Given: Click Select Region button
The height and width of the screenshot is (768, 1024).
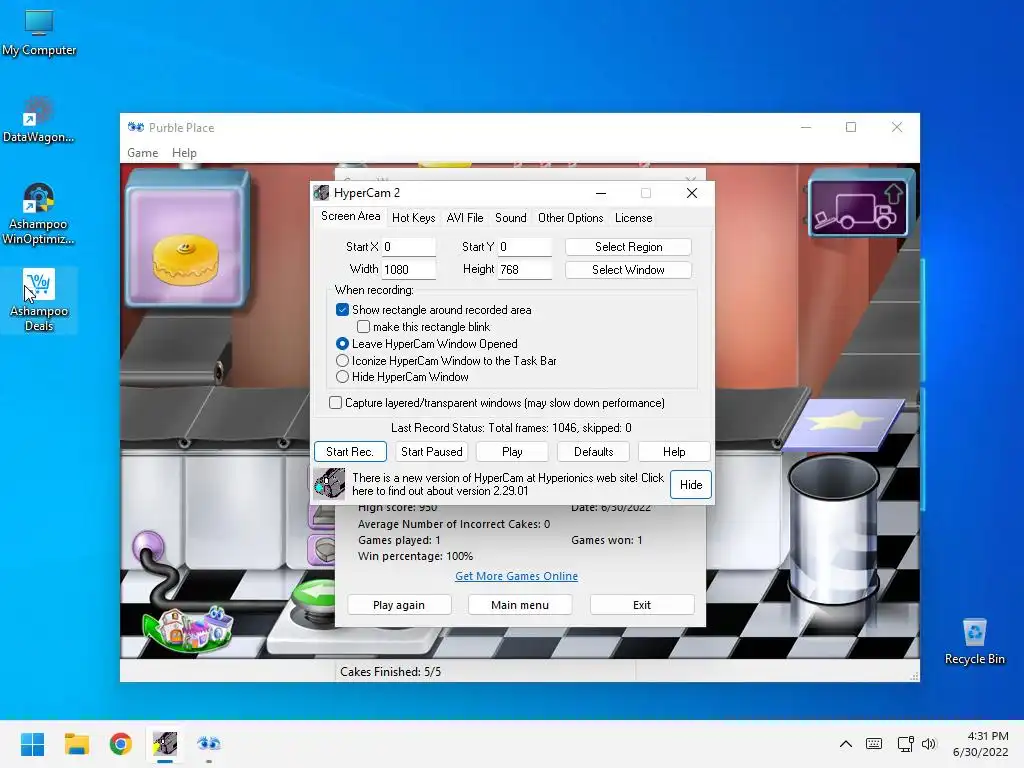Looking at the screenshot, I should [628, 247].
